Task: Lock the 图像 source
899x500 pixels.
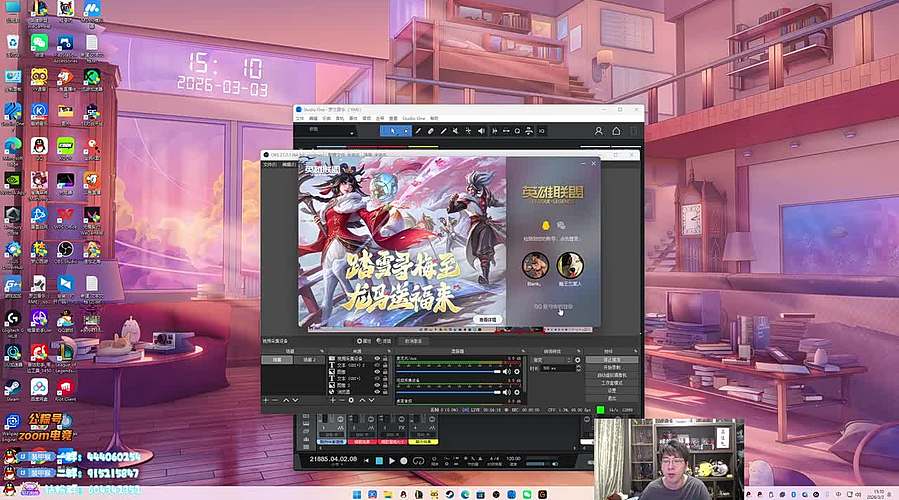Action: 385,372
